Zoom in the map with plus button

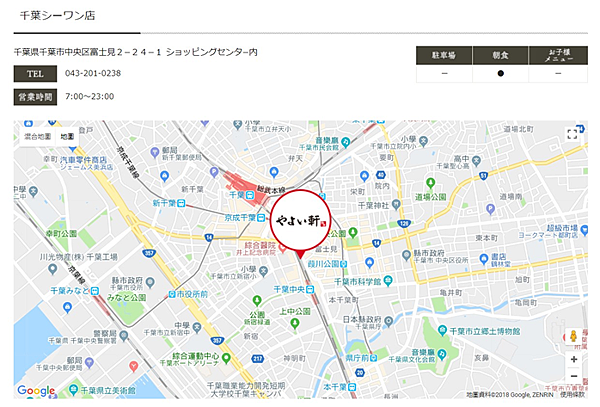tap(574, 359)
